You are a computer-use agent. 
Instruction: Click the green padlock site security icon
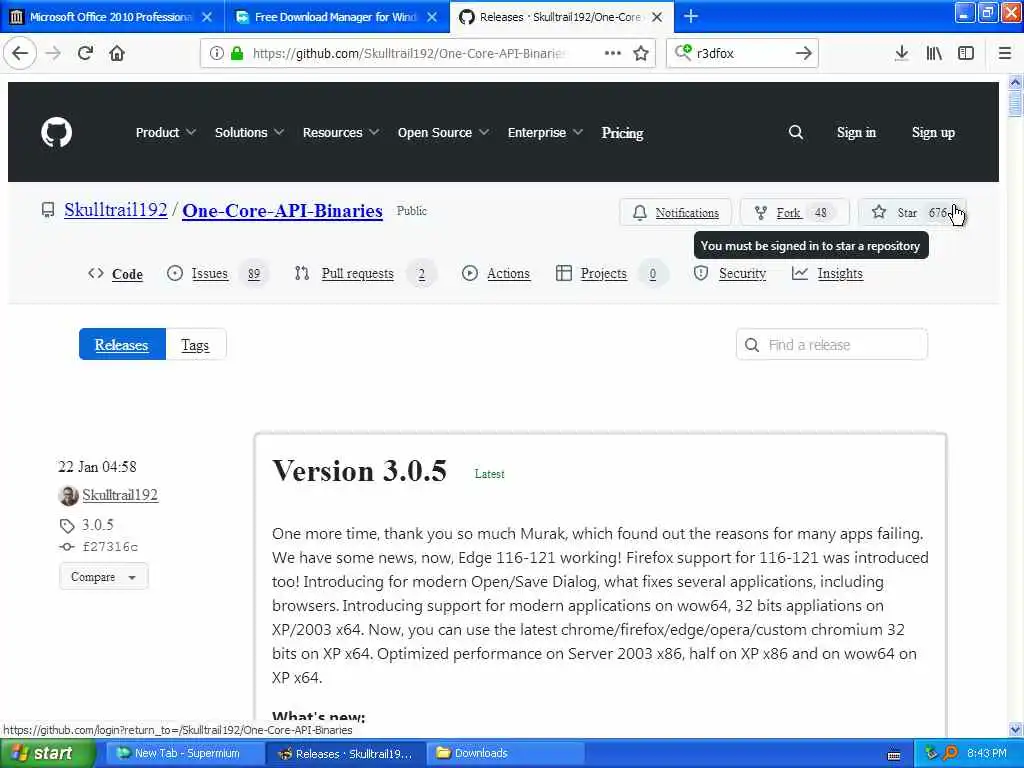coord(237,54)
